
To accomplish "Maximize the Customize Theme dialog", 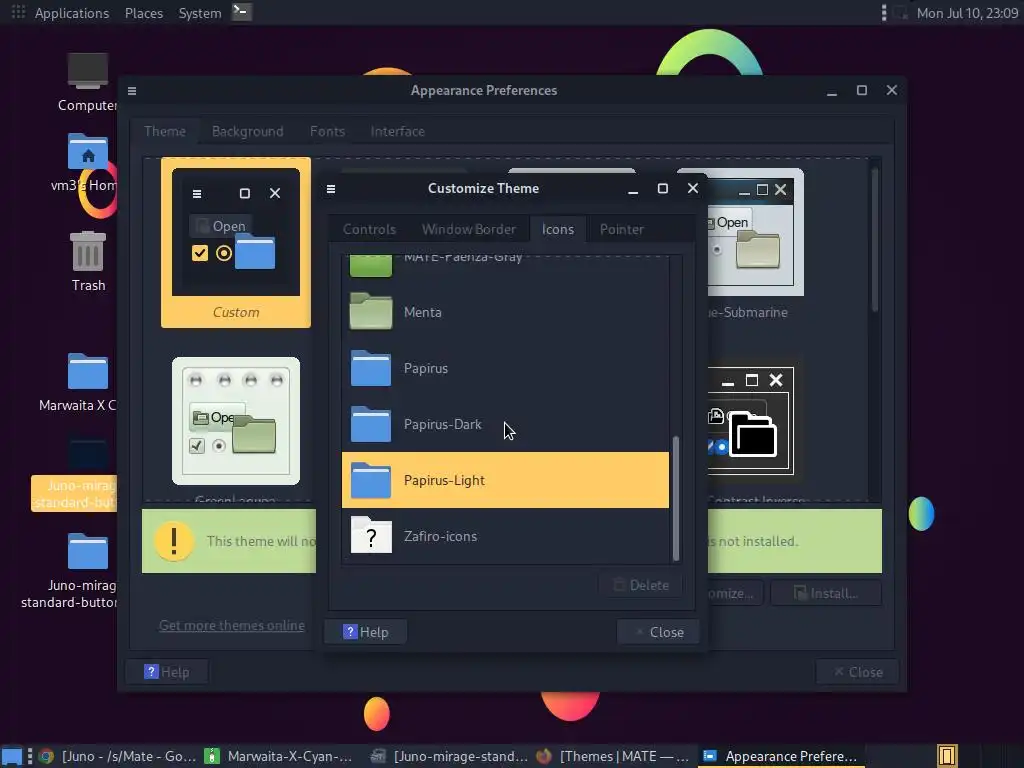I will [662, 189].
